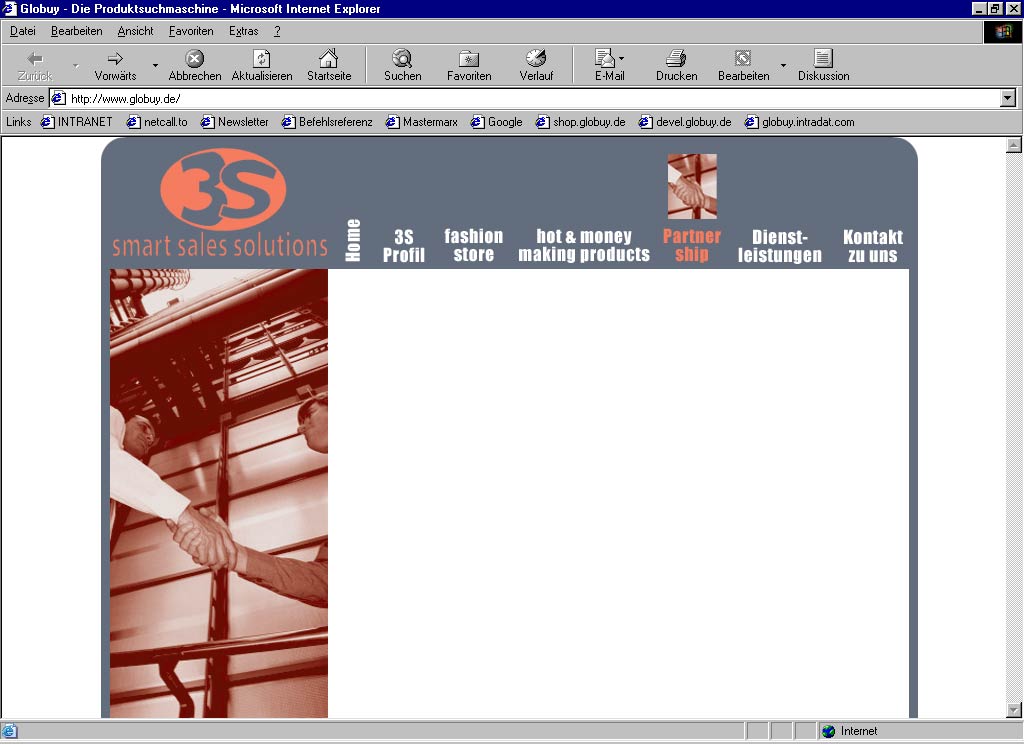The width and height of the screenshot is (1024, 744).
Task: Open the devel.globuy.de links shortcut
Action: pyautogui.click(x=685, y=122)
